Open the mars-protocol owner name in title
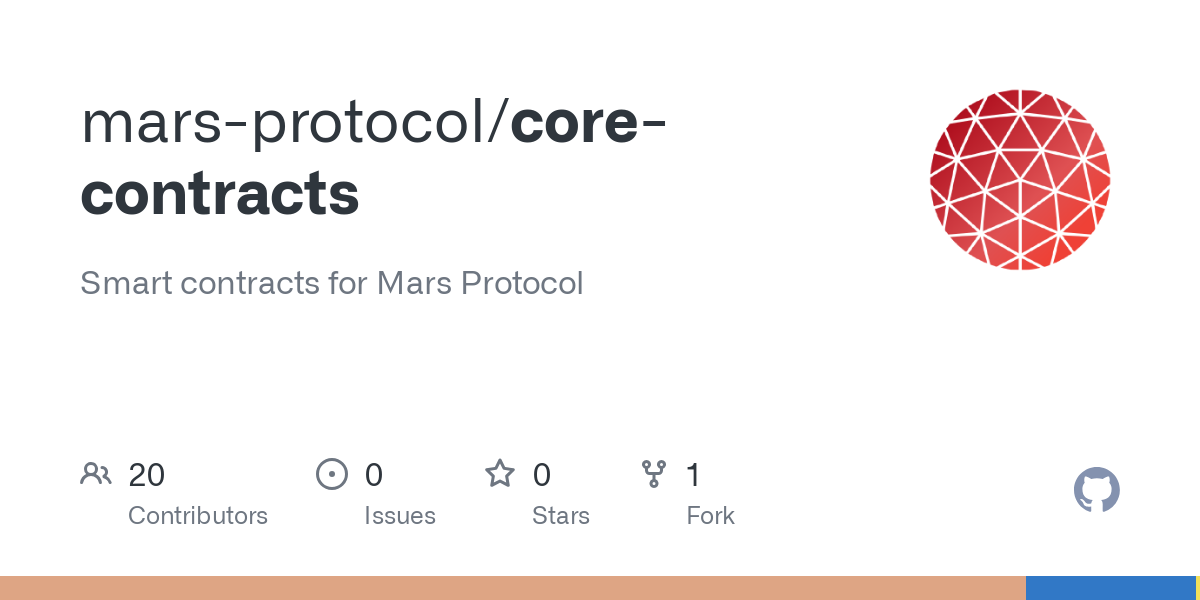The width and height of the screenshot is (1200, 600). [x=287, y=122]
